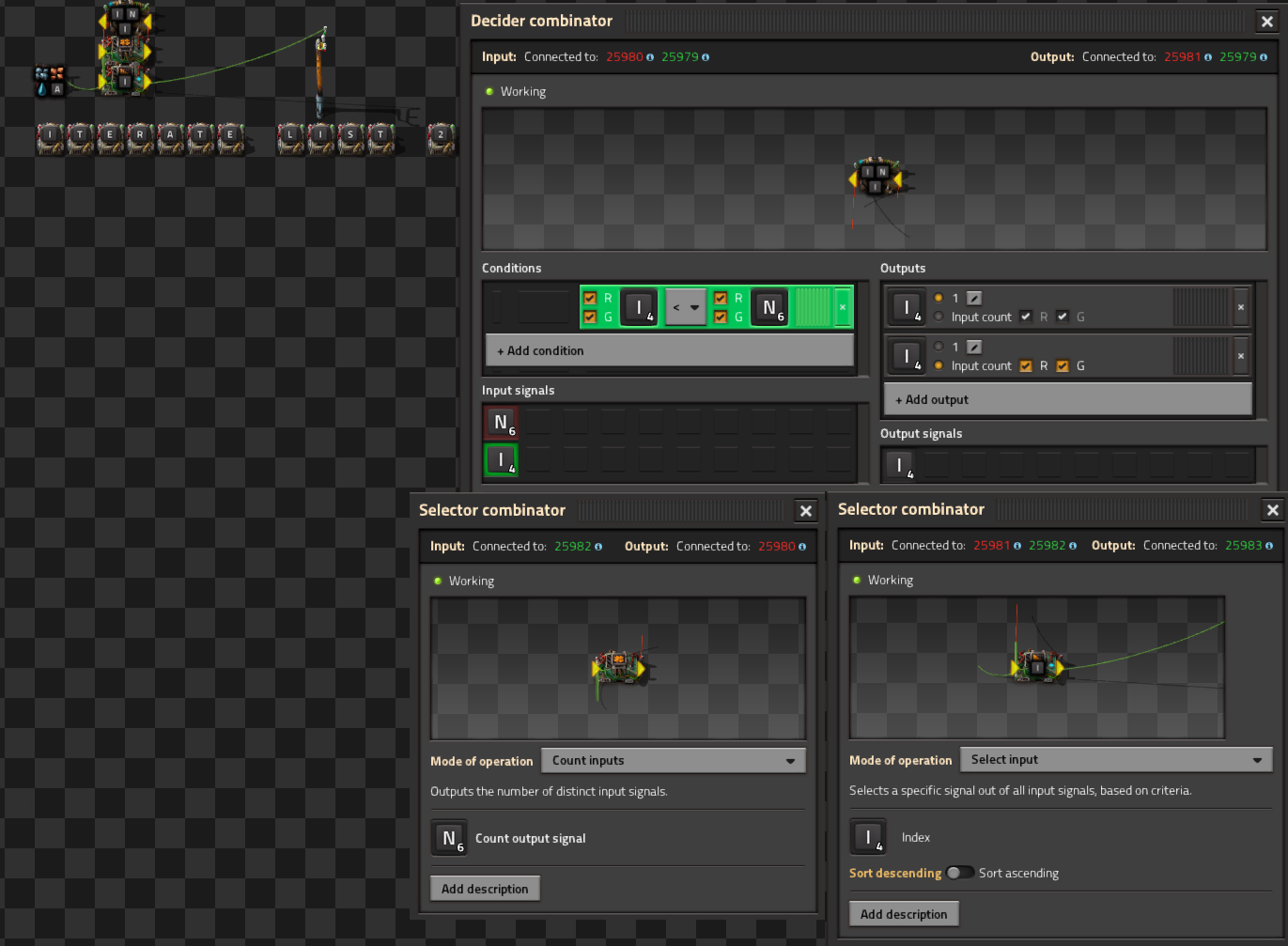Toggle red wire R checkbox for condition's N signal

tap(721, 298)
